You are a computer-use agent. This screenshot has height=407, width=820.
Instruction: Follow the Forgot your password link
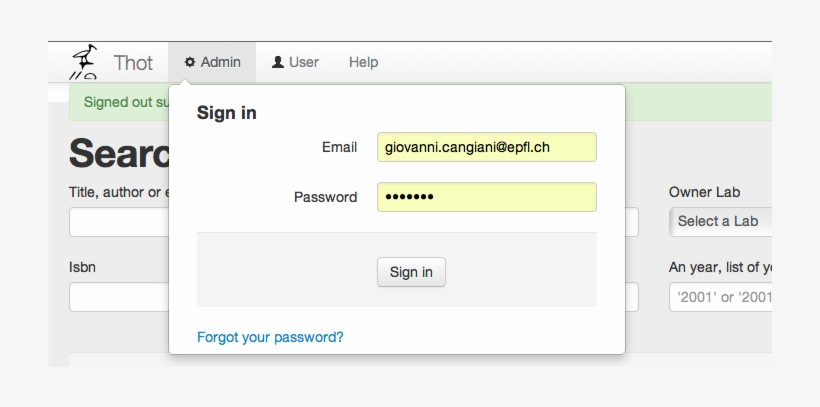[270, 337]
